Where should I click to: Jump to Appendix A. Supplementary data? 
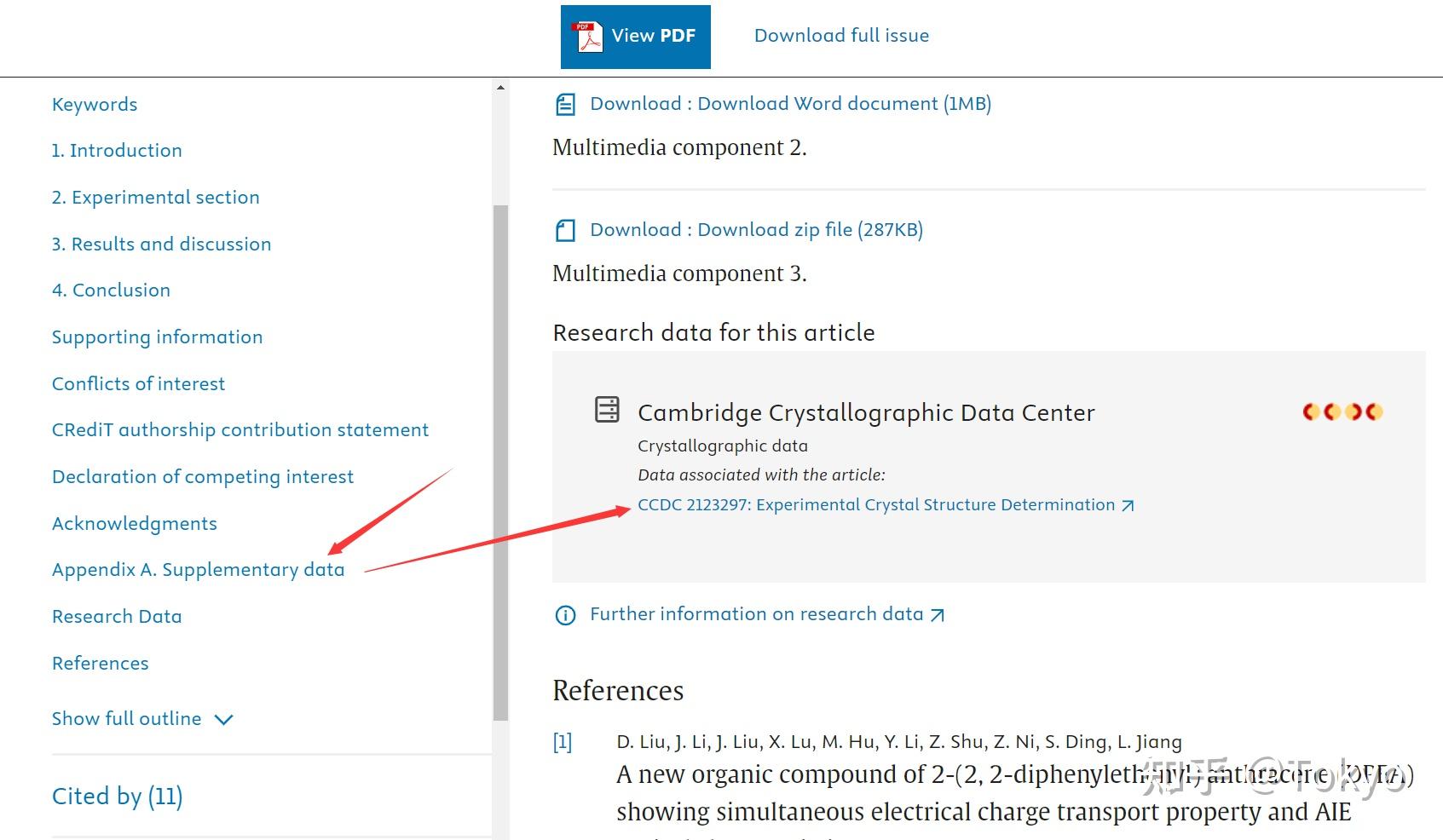tap(198, 570)
